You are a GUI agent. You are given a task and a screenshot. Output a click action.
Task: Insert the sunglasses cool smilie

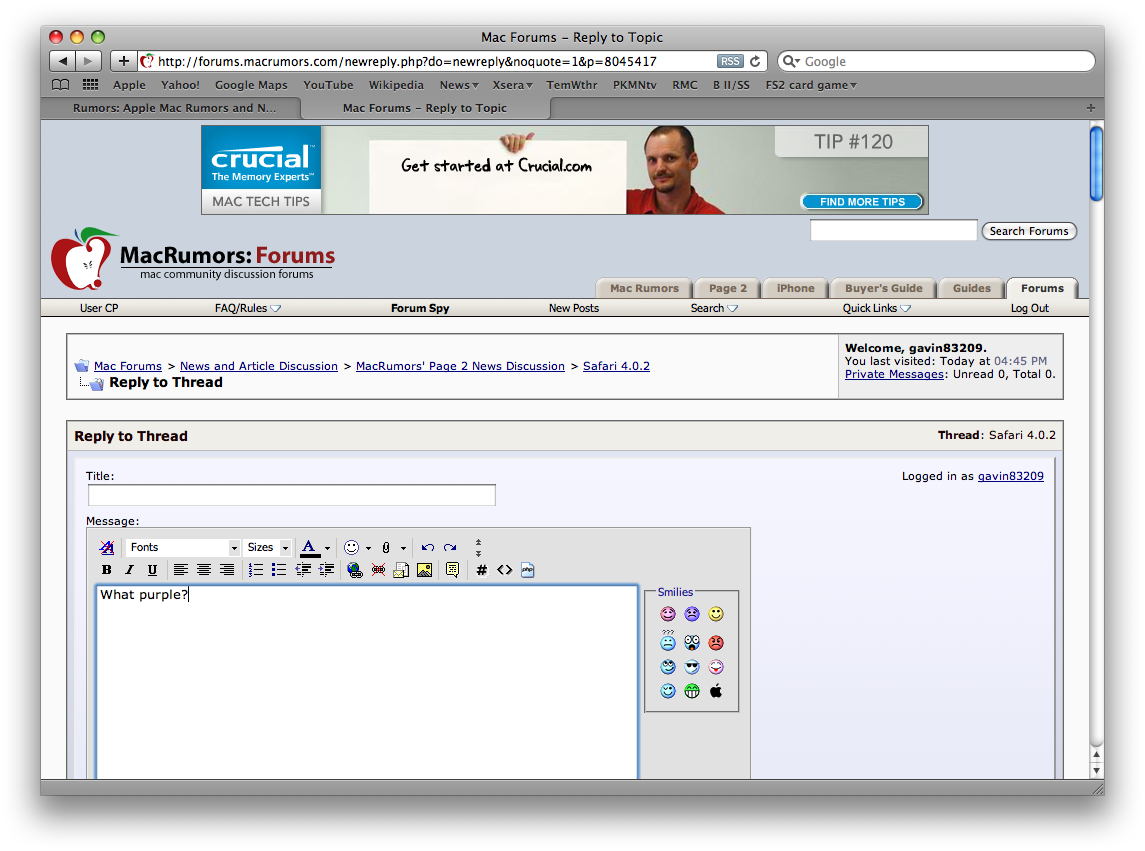[692, 667]
